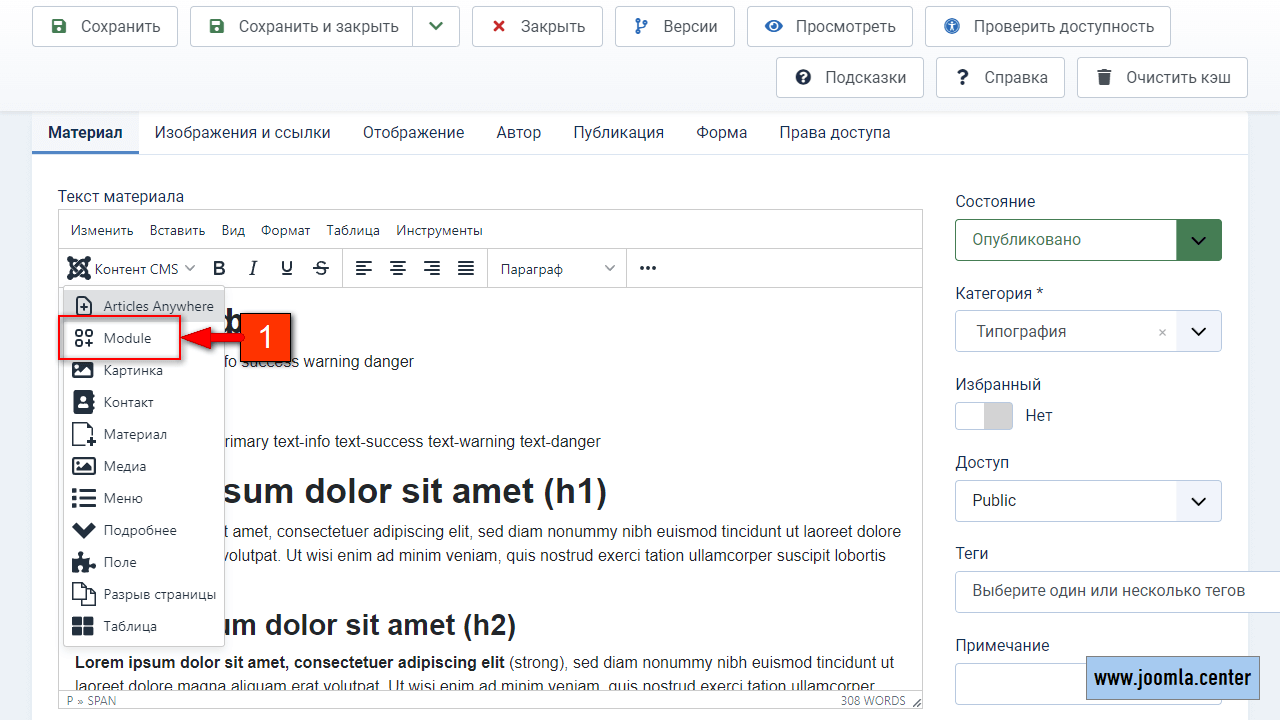Viewport: 1280px width, 720px height.
Task: Open the three-dots more toolbar options
Action: 648,268
